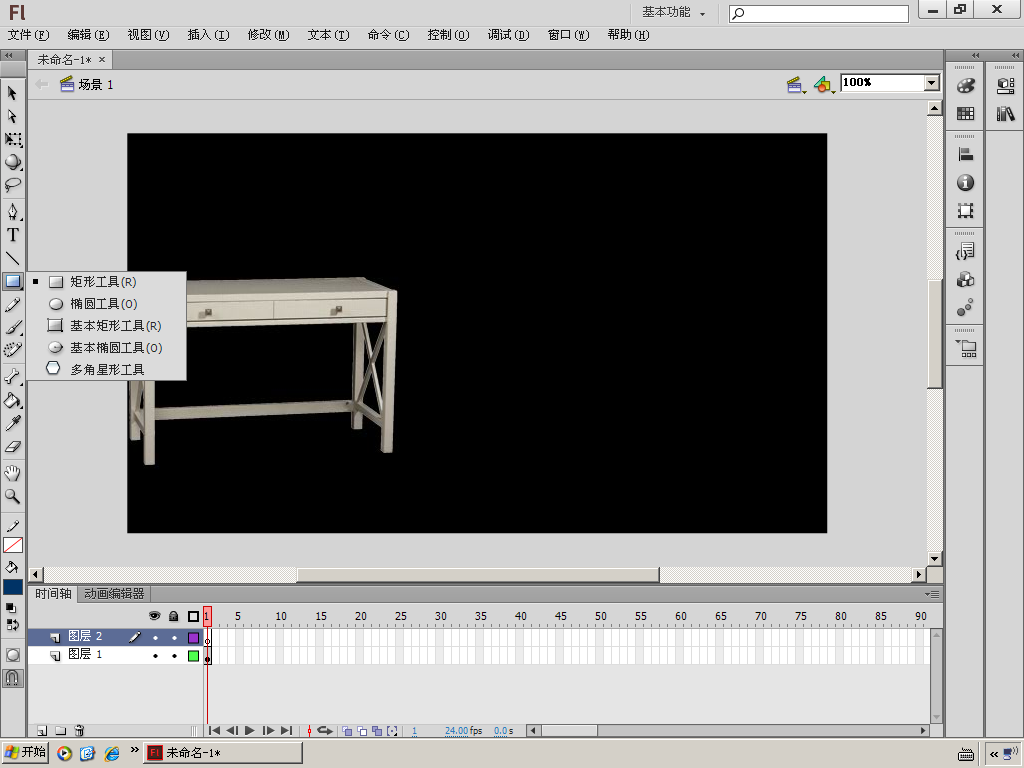Select the Text tool

12,234
